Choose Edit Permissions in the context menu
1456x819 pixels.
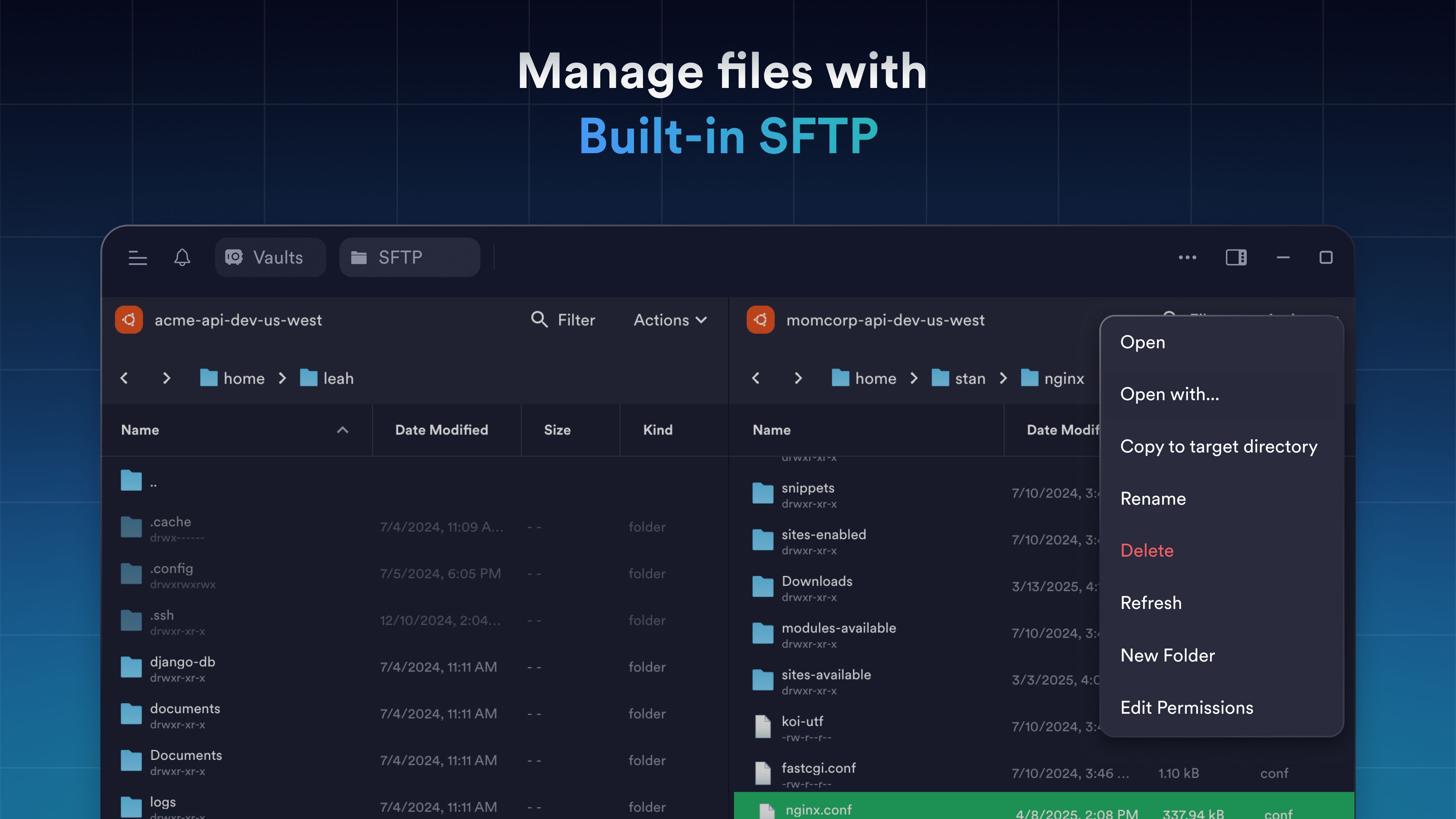pos(1187,707)
